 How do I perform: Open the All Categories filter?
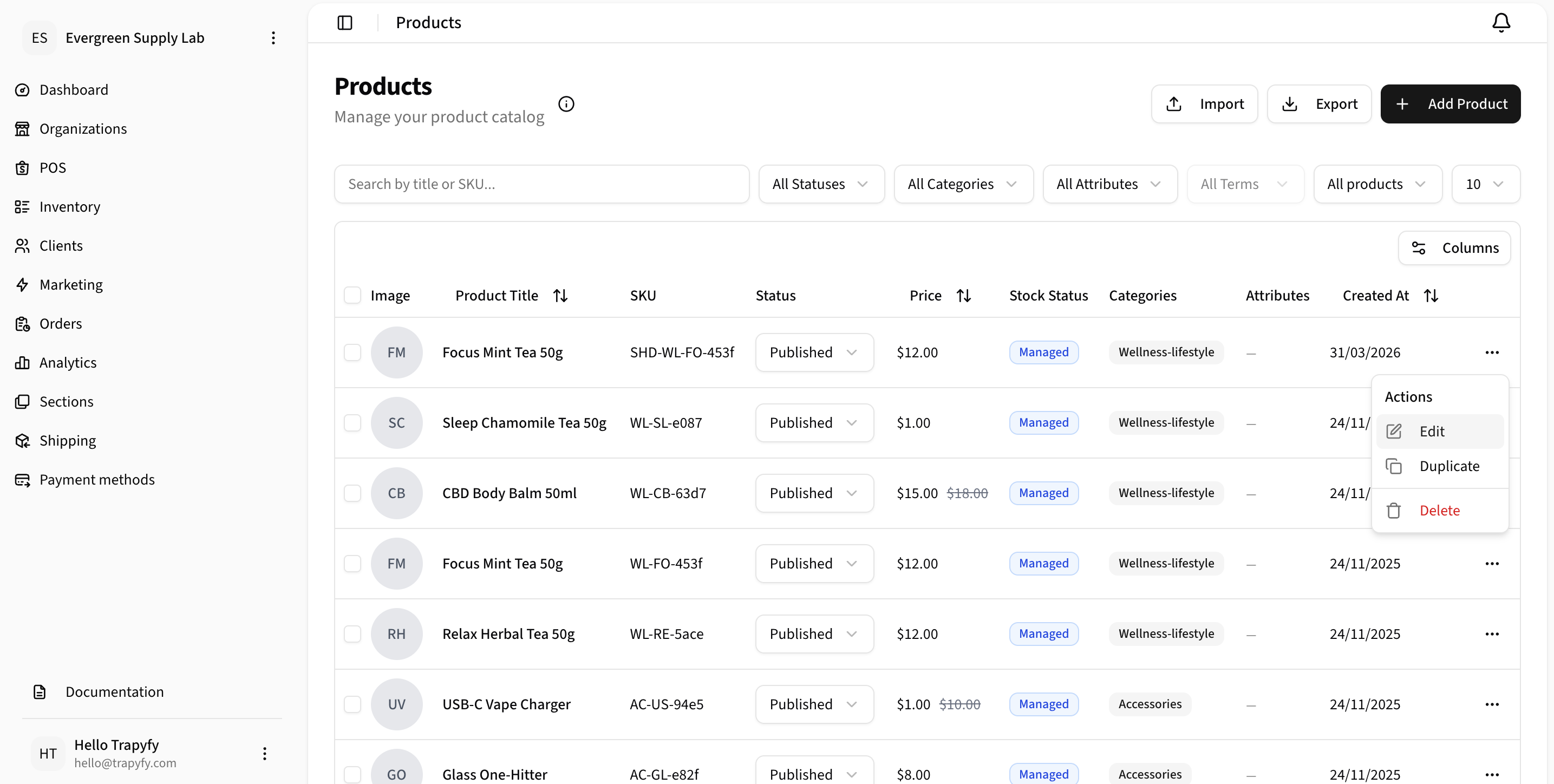(x=963, y=184)
